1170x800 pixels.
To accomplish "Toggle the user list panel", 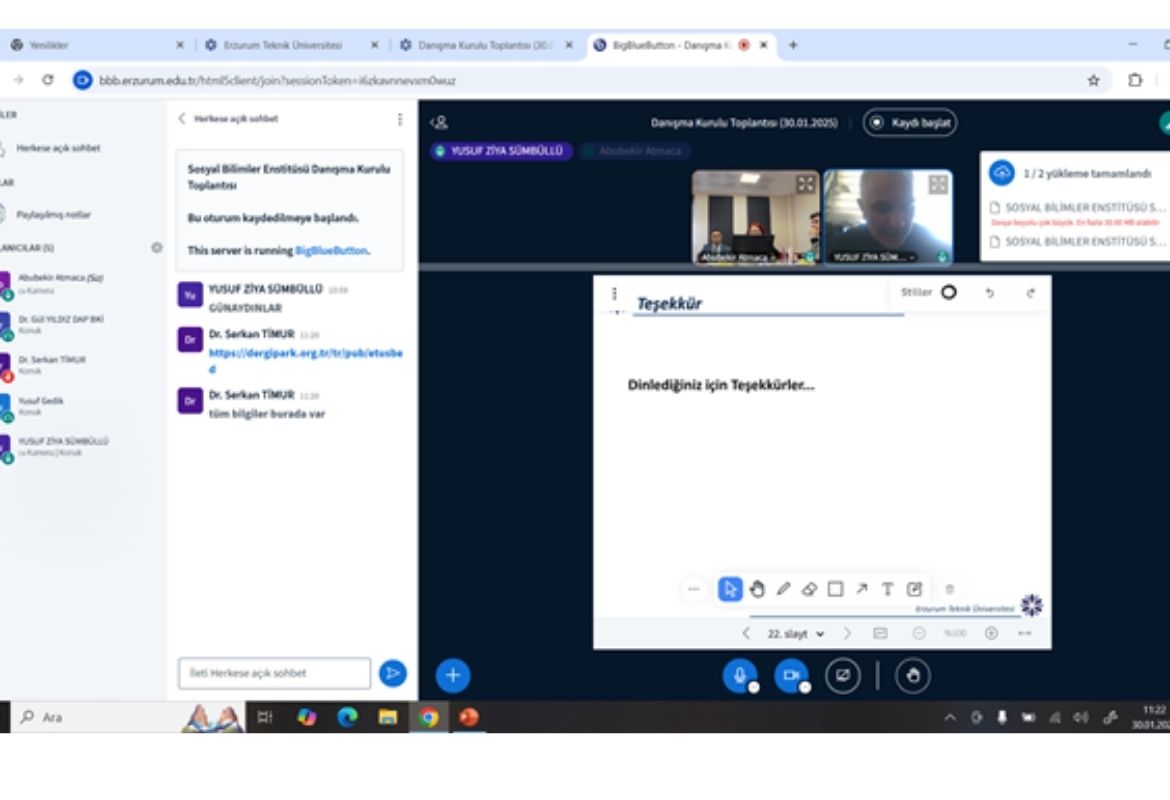I will pyautogui.click(x=439, y=123).
